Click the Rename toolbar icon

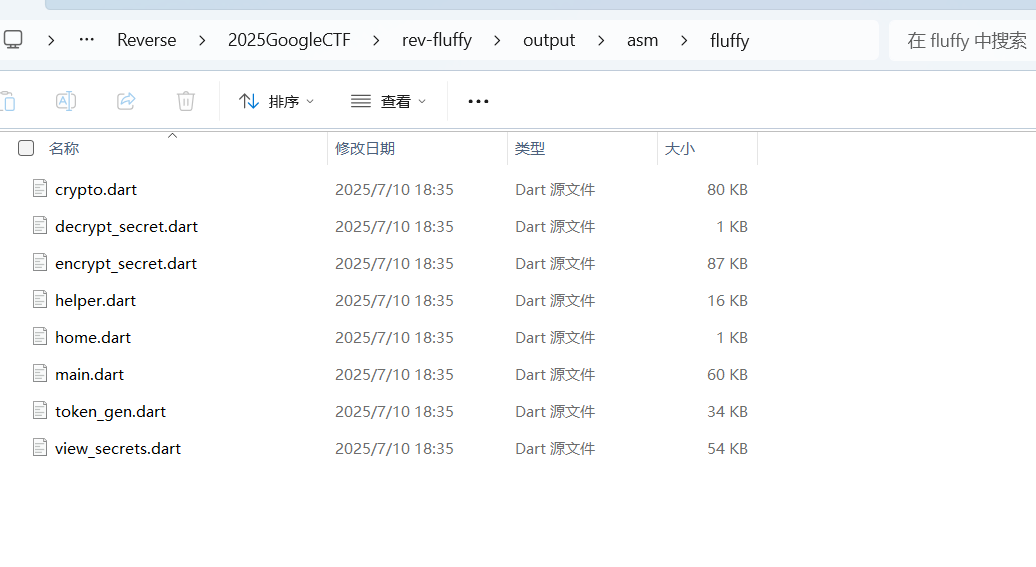(x=65, y=101)
